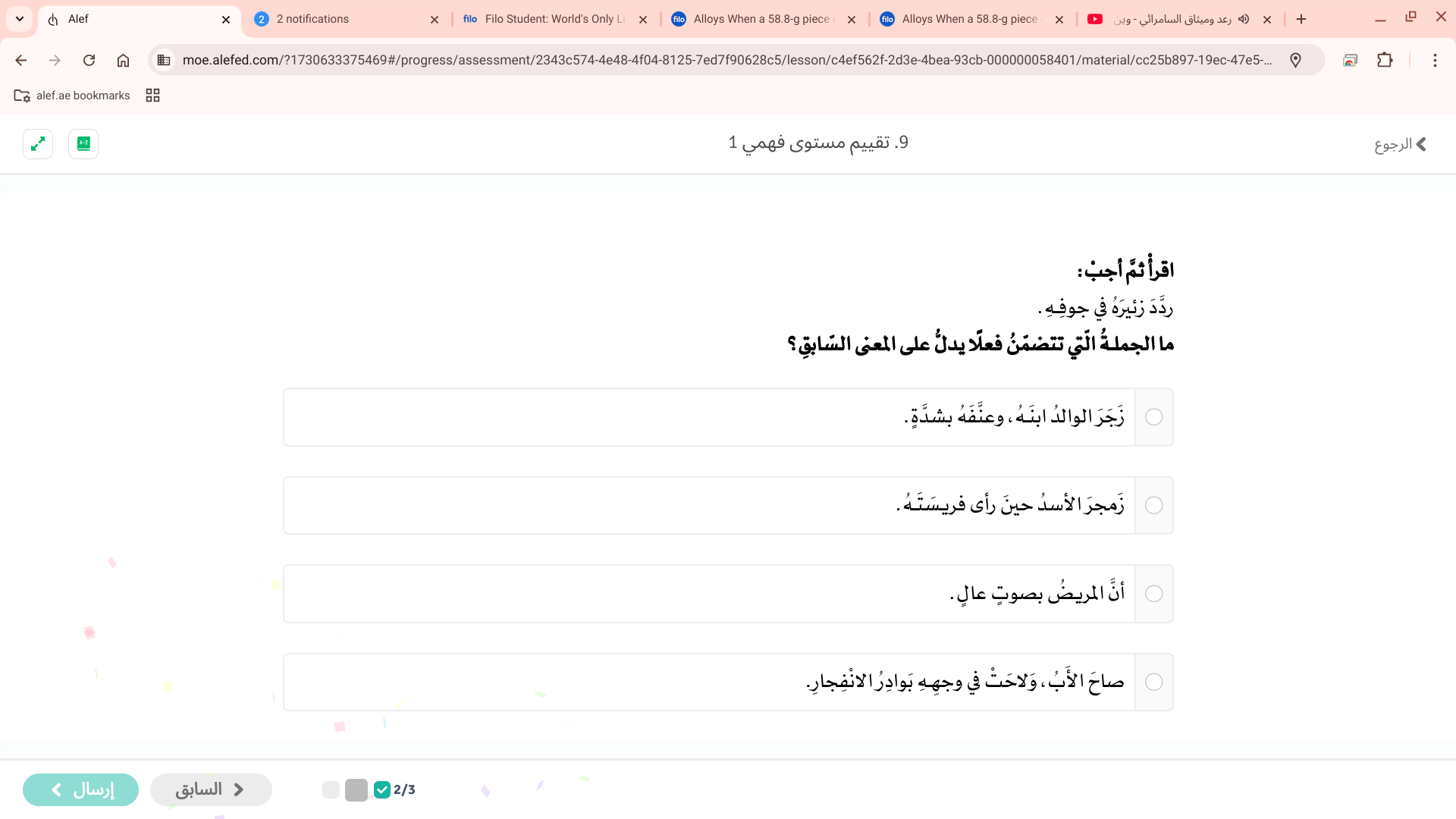
Task: Click the السابق previous button
Action: pyautogui.click(x=211, y=789)
